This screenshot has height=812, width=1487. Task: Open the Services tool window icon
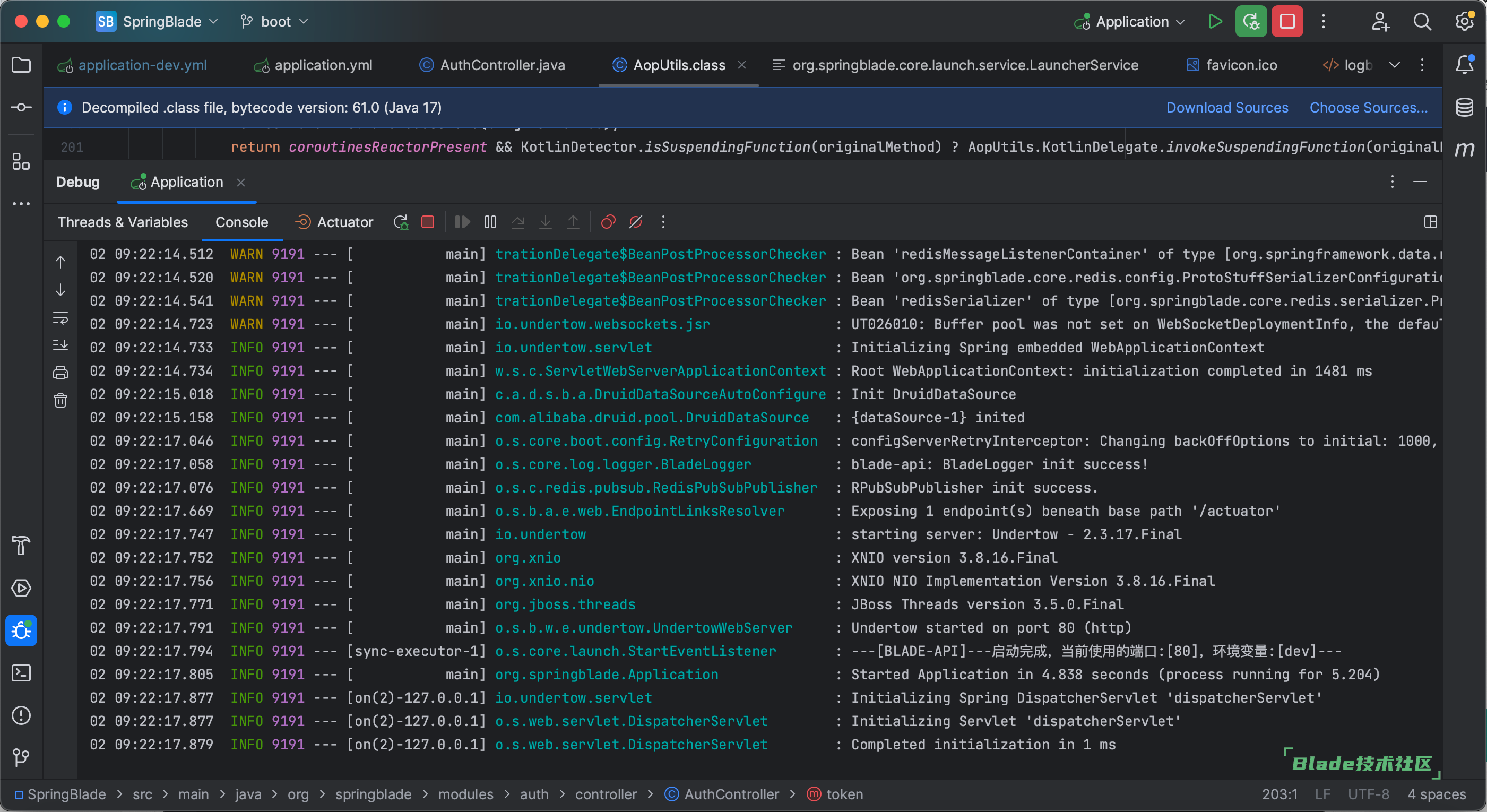coord(21,588)
